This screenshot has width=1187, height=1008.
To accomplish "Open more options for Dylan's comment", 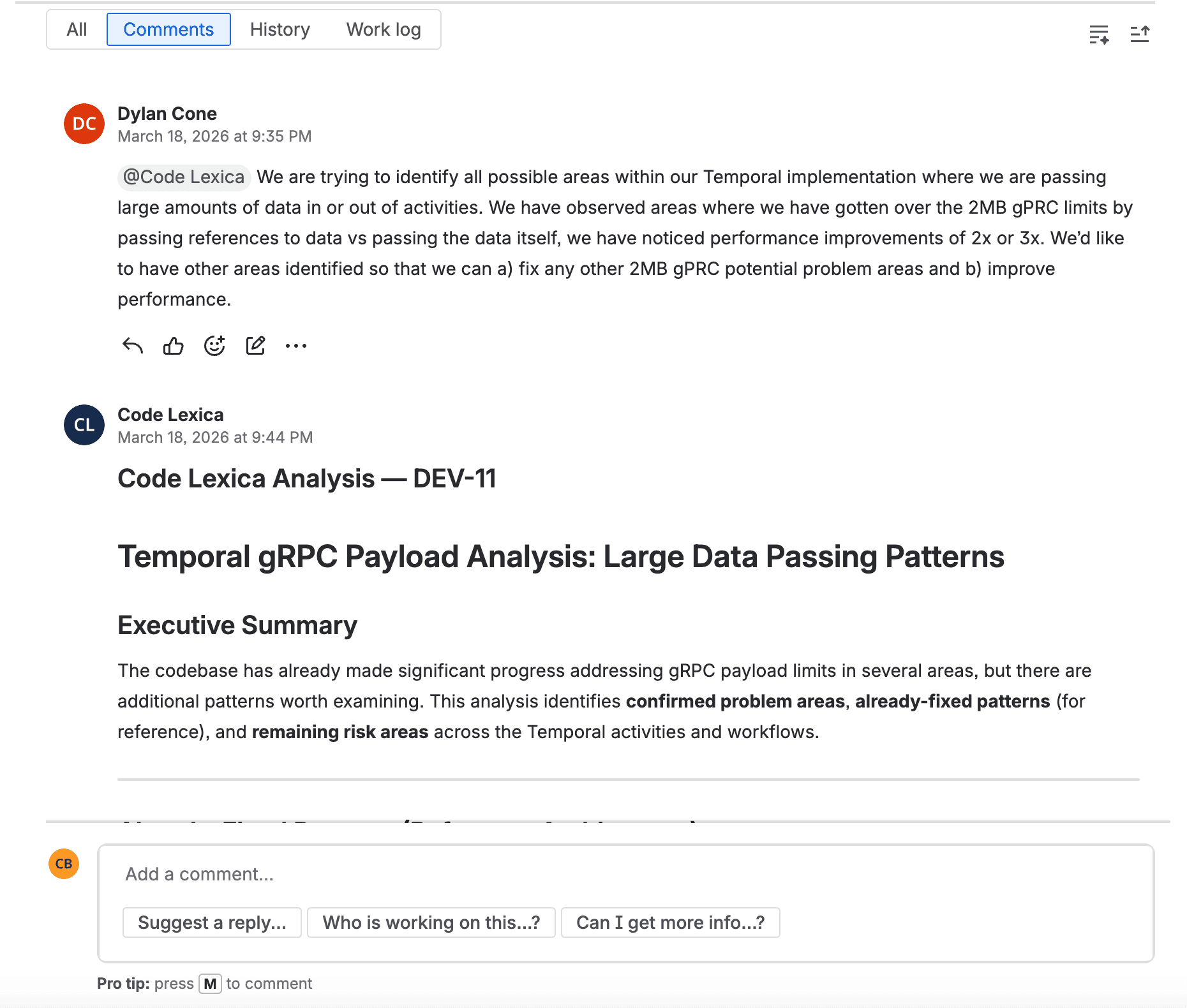I will point(296,345).
